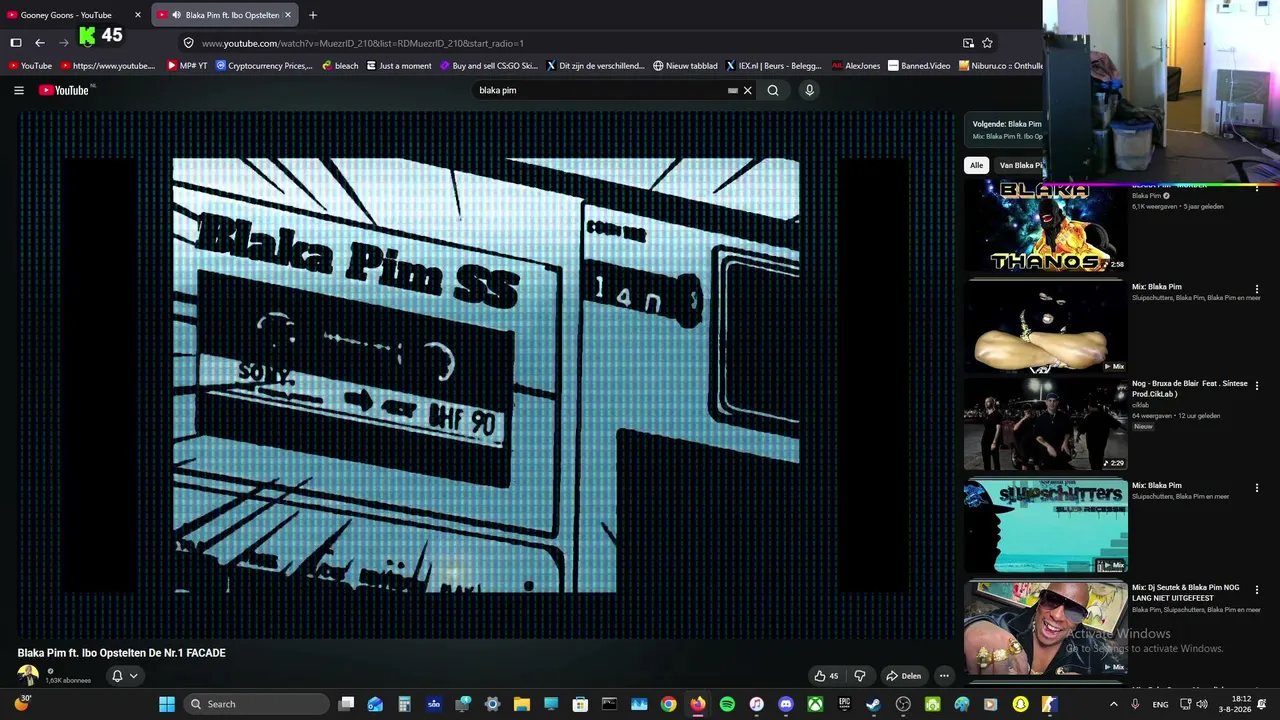The height and width of the screenshot is (720, 1280).
Task: Open the browser sidebar toggle icon
Action: click(16, 43)
